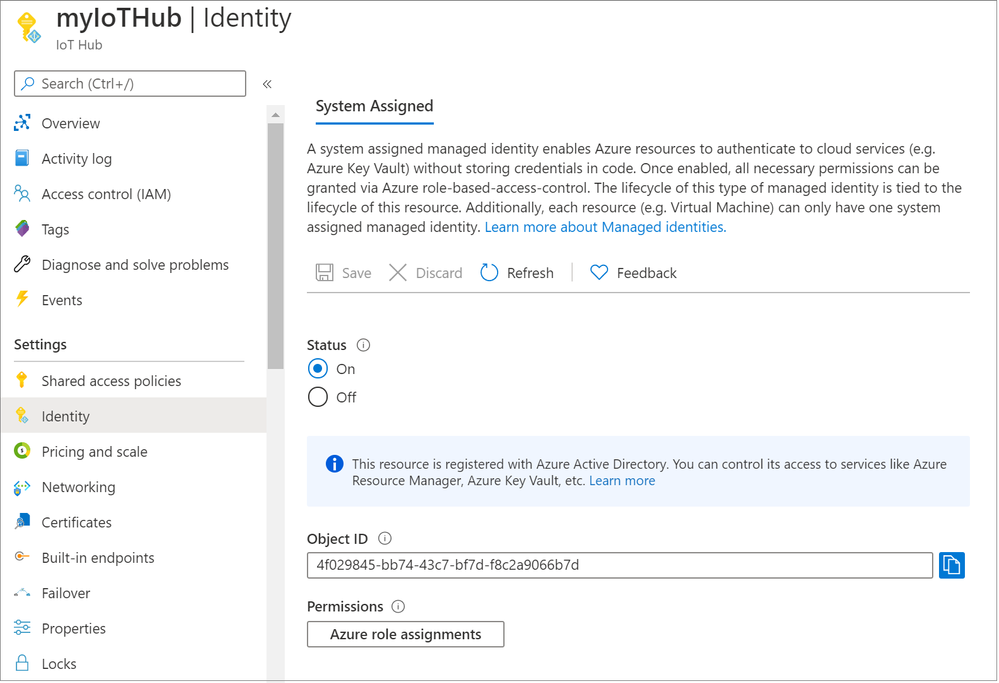The height and width of the screenshot is (683, 999).
Task: Open Built-in endpoints in the sidebar
Action: click(x=97, y=558)
